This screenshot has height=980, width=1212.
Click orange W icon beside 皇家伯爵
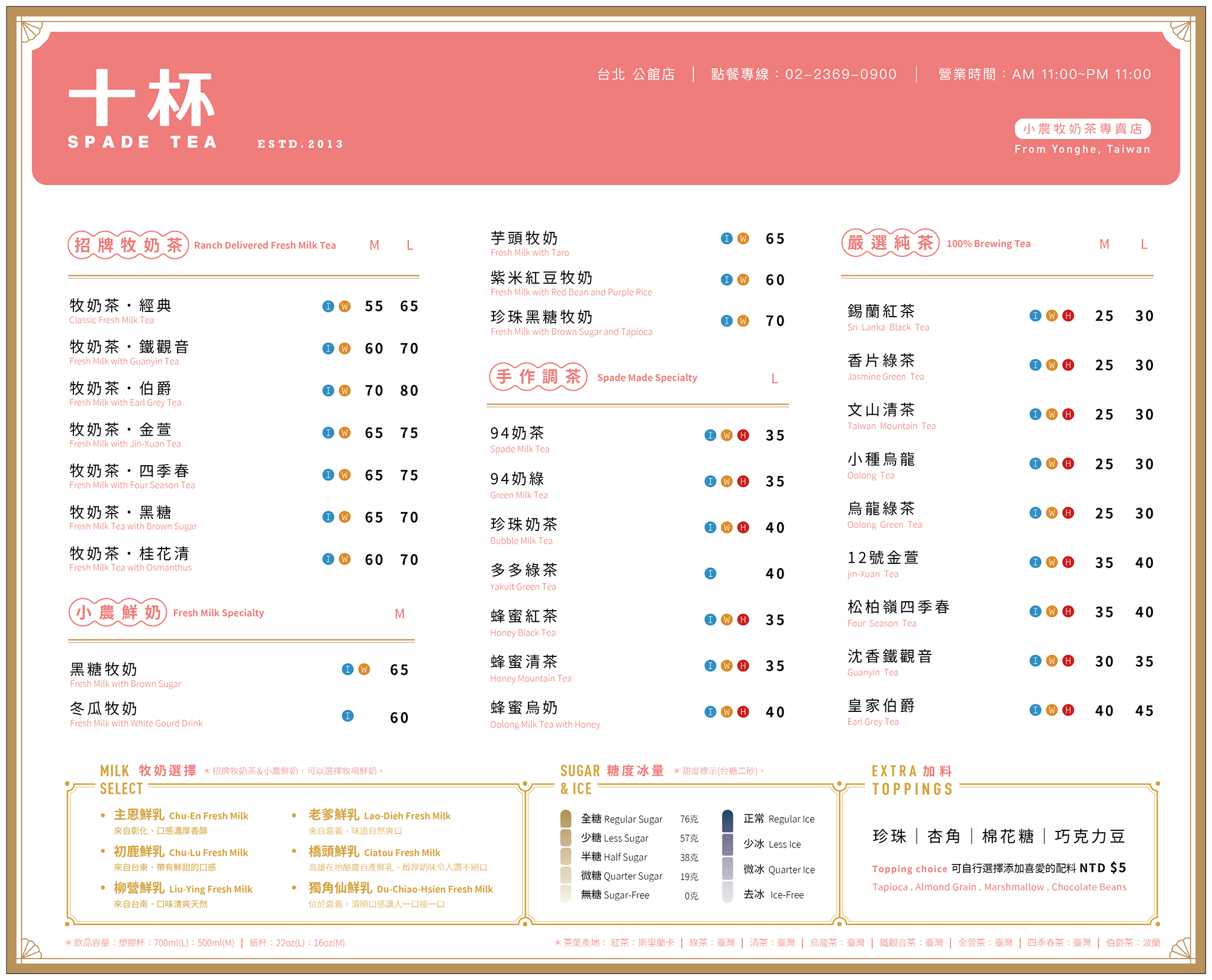tap(1052, 710)
